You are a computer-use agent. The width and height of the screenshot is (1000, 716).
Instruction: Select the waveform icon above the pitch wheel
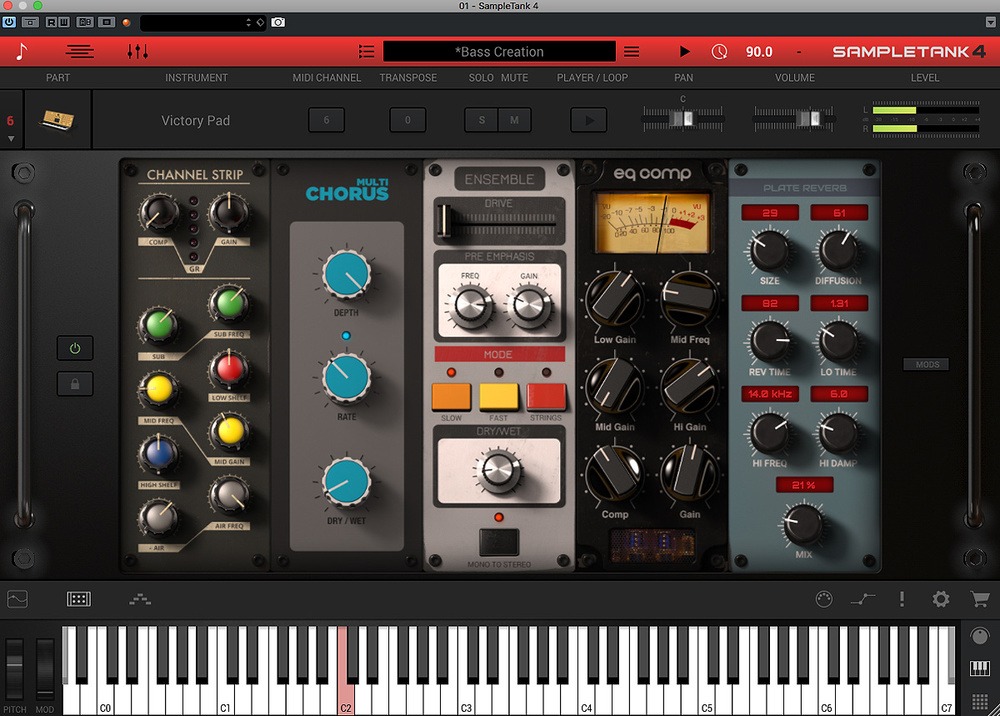click(18, 599)
